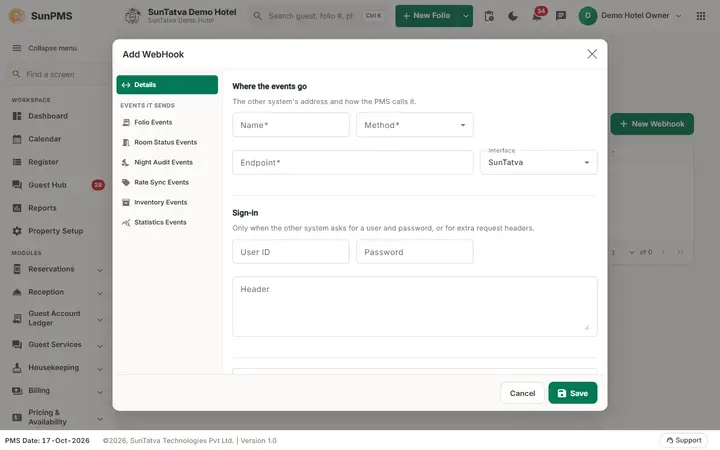720x450 pixels.
Task: Click the Pricing & Availability icon
Action: (17, 417)
